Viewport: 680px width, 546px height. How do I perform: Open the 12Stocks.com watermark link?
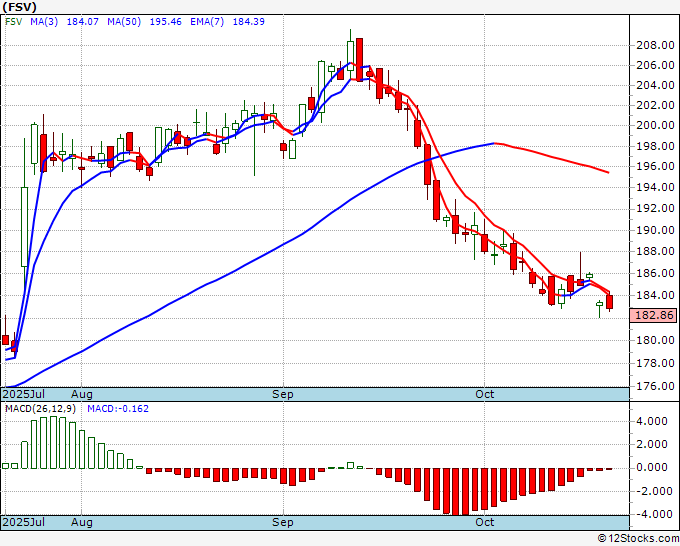click(637, 538)
